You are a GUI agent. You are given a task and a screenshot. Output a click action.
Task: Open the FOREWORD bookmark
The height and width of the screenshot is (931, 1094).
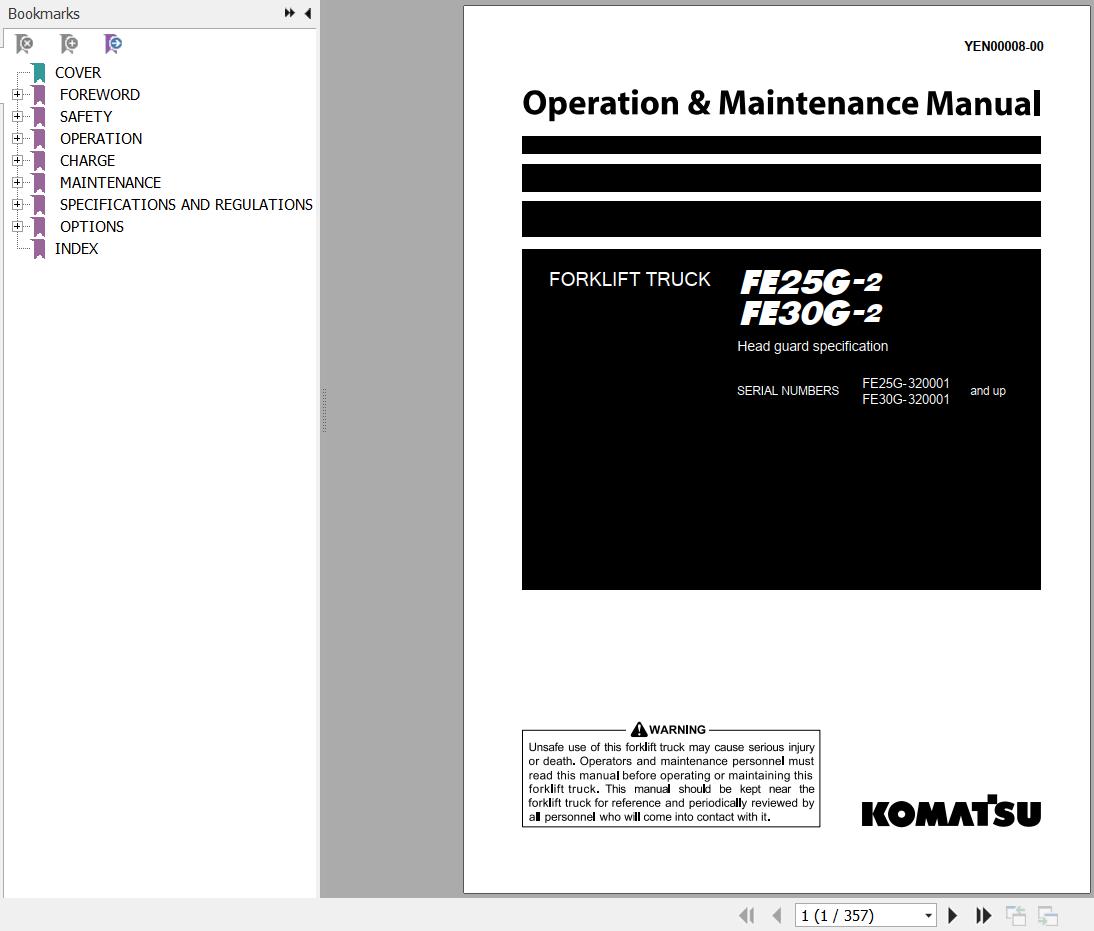100,94
